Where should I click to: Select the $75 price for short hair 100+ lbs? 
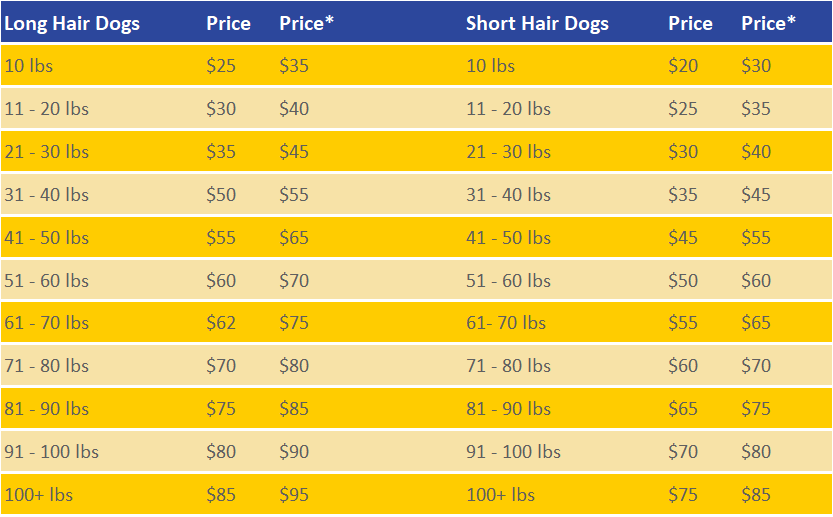683,495
